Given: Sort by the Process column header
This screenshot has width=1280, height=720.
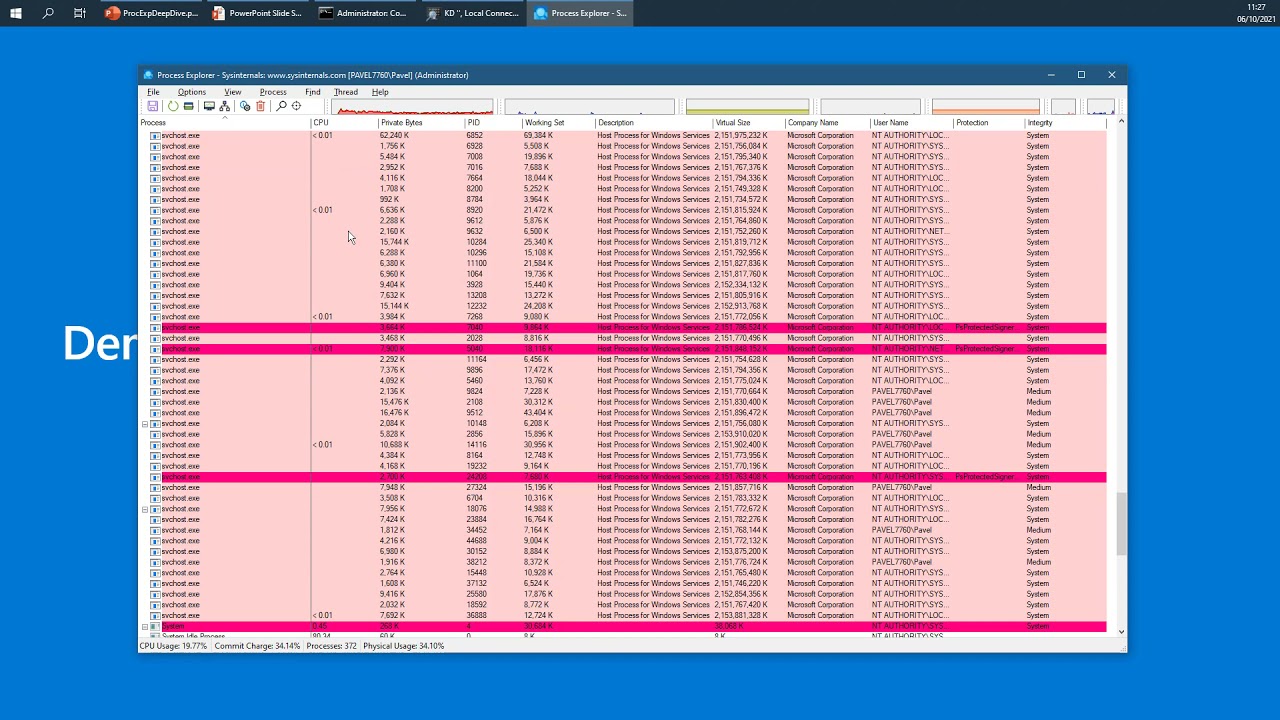Looking at the screenshot, I should pyautogui.click(x=224, y=123).
